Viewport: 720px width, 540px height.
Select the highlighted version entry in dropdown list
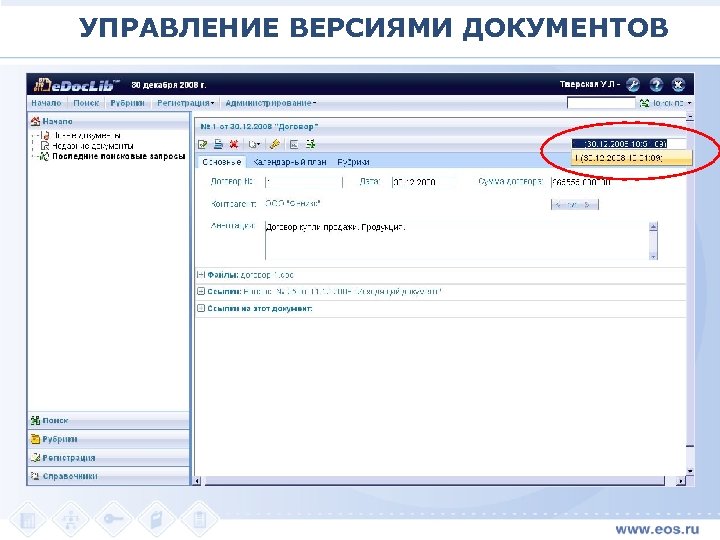(x=631, y=158)
